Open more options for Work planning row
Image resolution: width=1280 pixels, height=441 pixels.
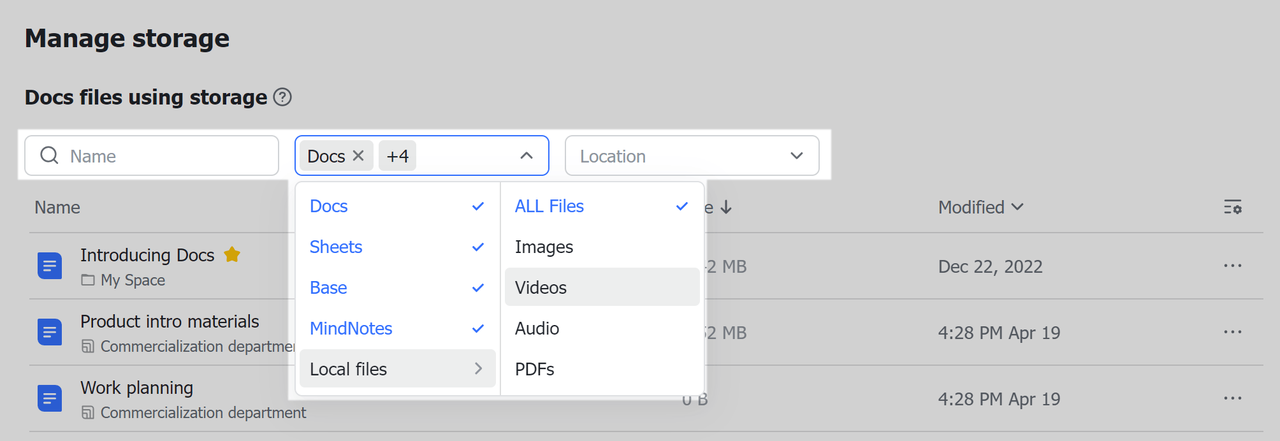coord(1232,398)
